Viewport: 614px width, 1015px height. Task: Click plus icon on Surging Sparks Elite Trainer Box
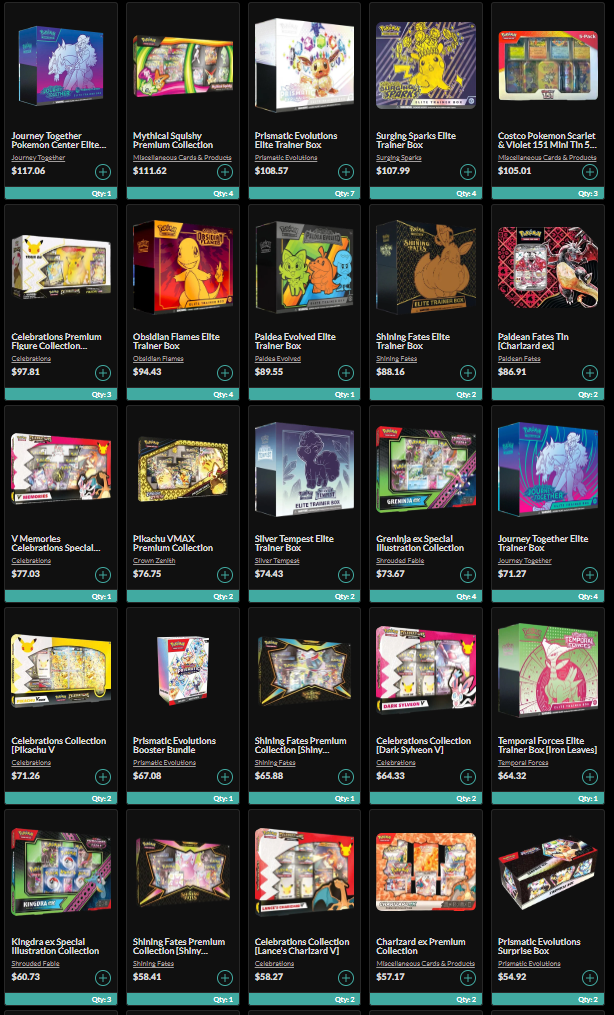click(x=468, y=172)
